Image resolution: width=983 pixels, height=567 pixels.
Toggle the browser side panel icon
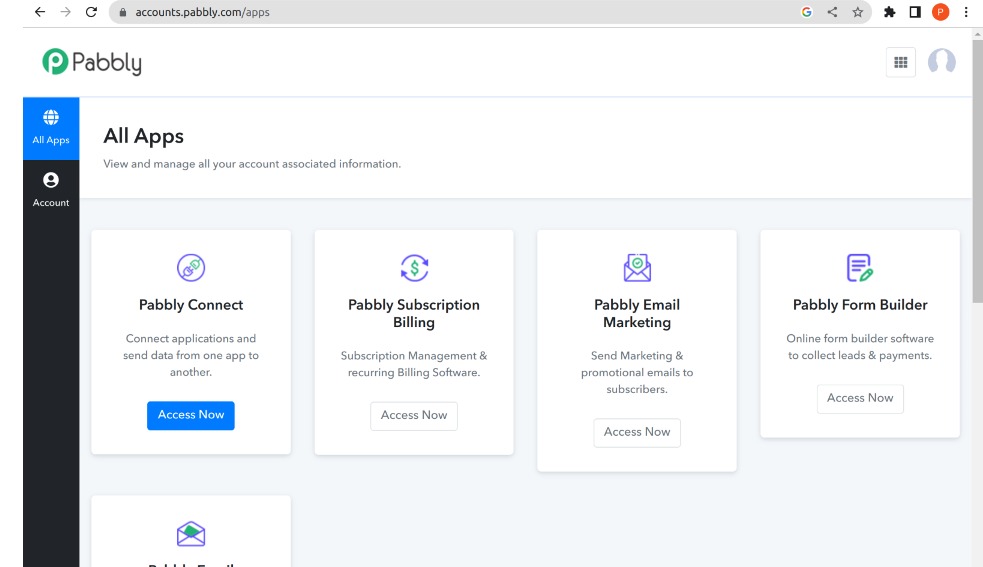click(915, 12)
